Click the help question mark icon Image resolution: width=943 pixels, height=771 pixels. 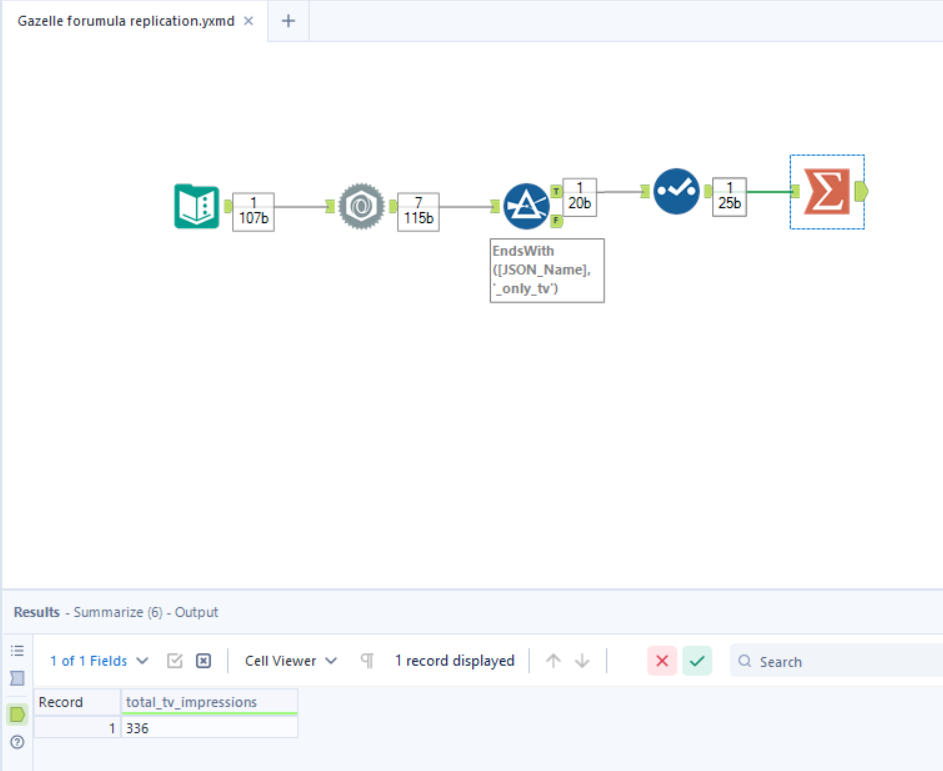click(x=16, y=739)
